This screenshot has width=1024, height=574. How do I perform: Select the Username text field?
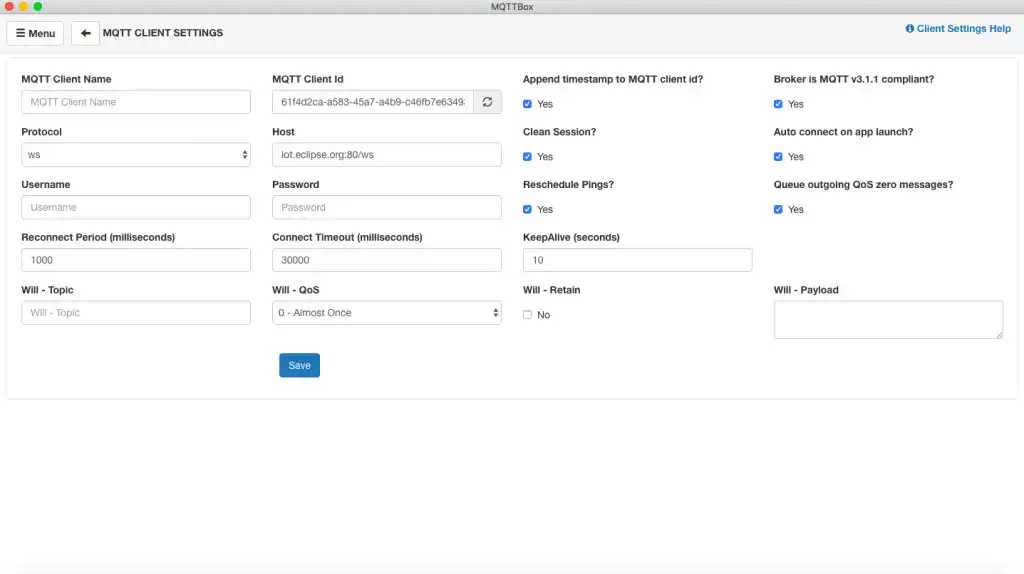click(135, 207)
